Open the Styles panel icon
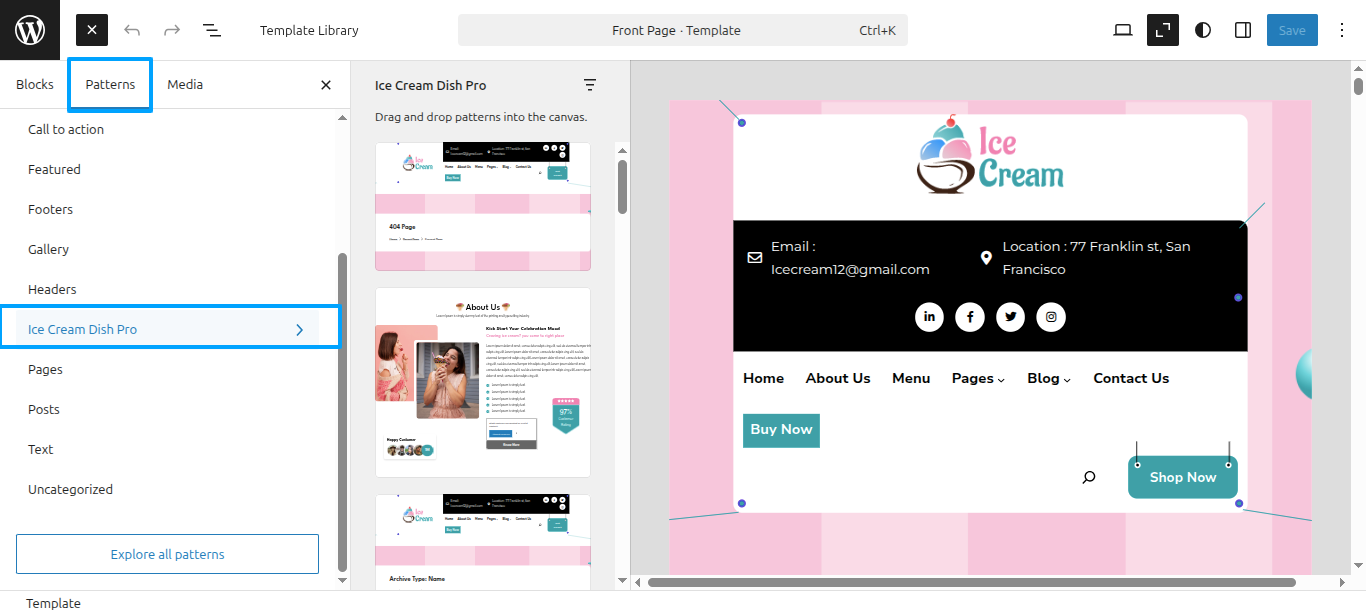This screenshot has width=1366, height=615. click(x=1203, y=30)
